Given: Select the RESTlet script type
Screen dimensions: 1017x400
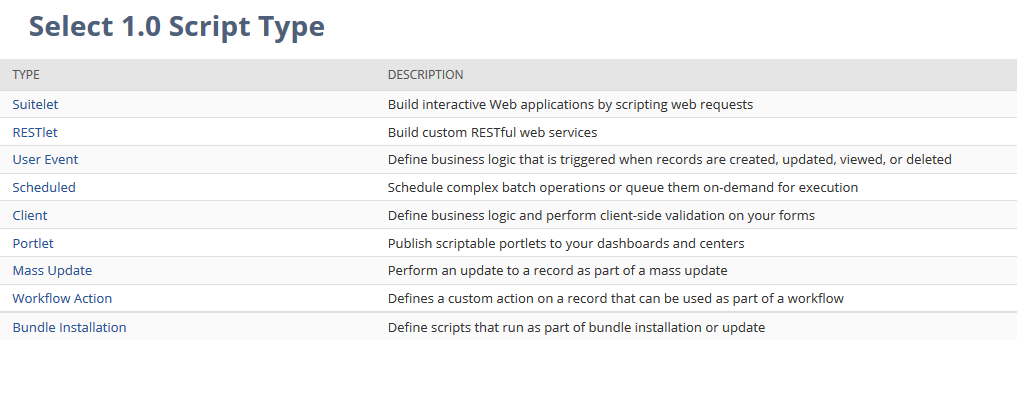Looking at the screenshot, I should point(35,132).
